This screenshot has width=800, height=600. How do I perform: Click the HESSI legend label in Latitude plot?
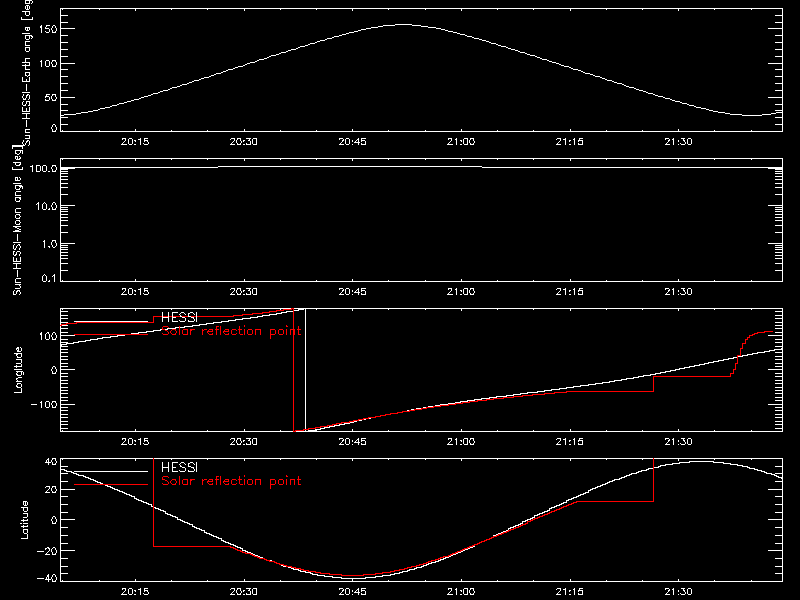(x=179, y=467)
